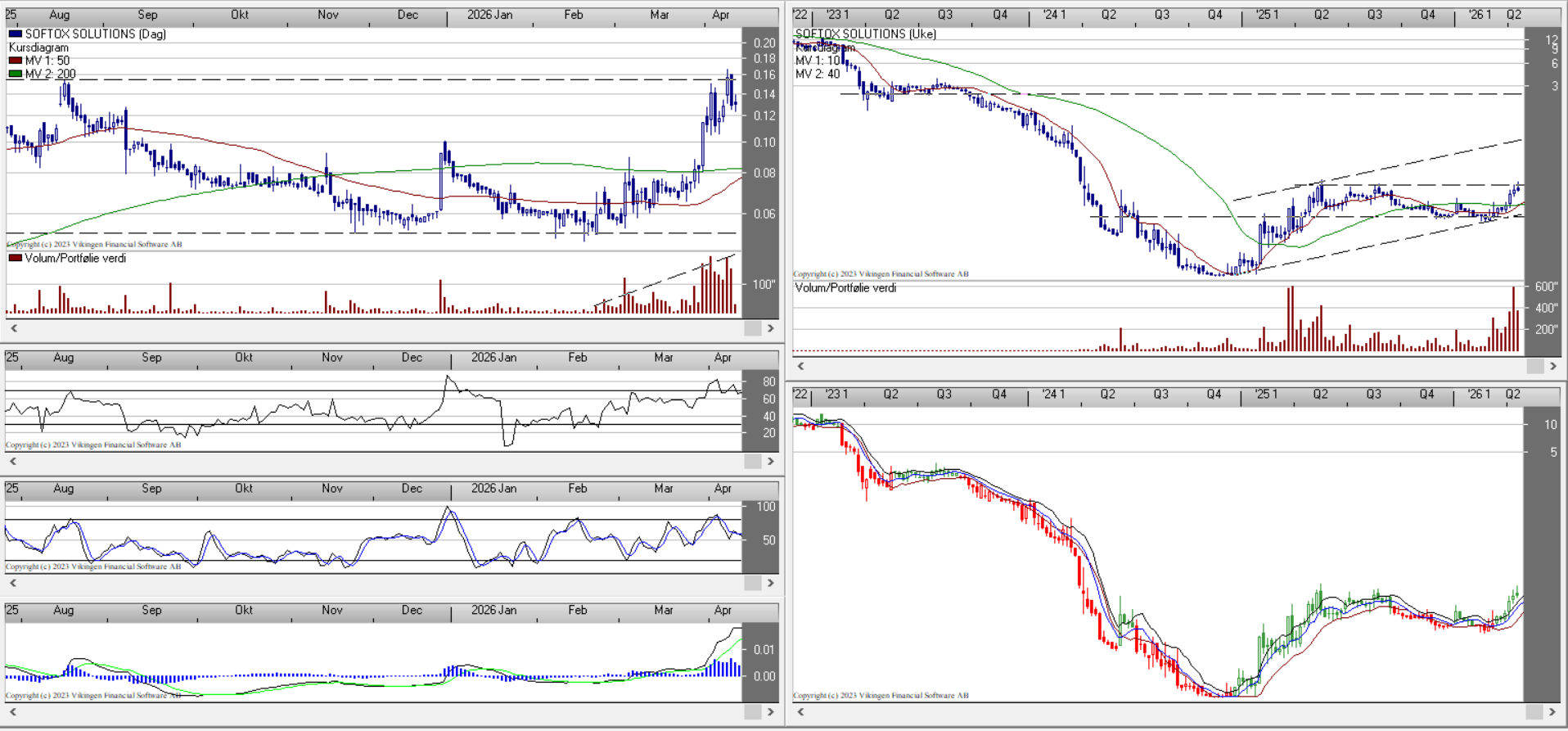Click Volum/Portfølie verdi label in weekly chart
Screen dimensions: 1568x731
pos(845,288)
